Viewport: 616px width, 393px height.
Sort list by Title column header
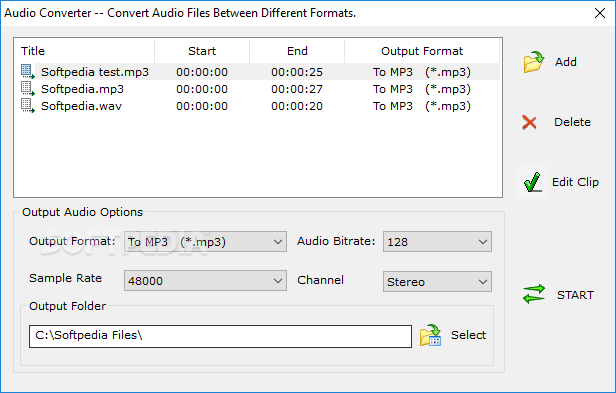84,51
